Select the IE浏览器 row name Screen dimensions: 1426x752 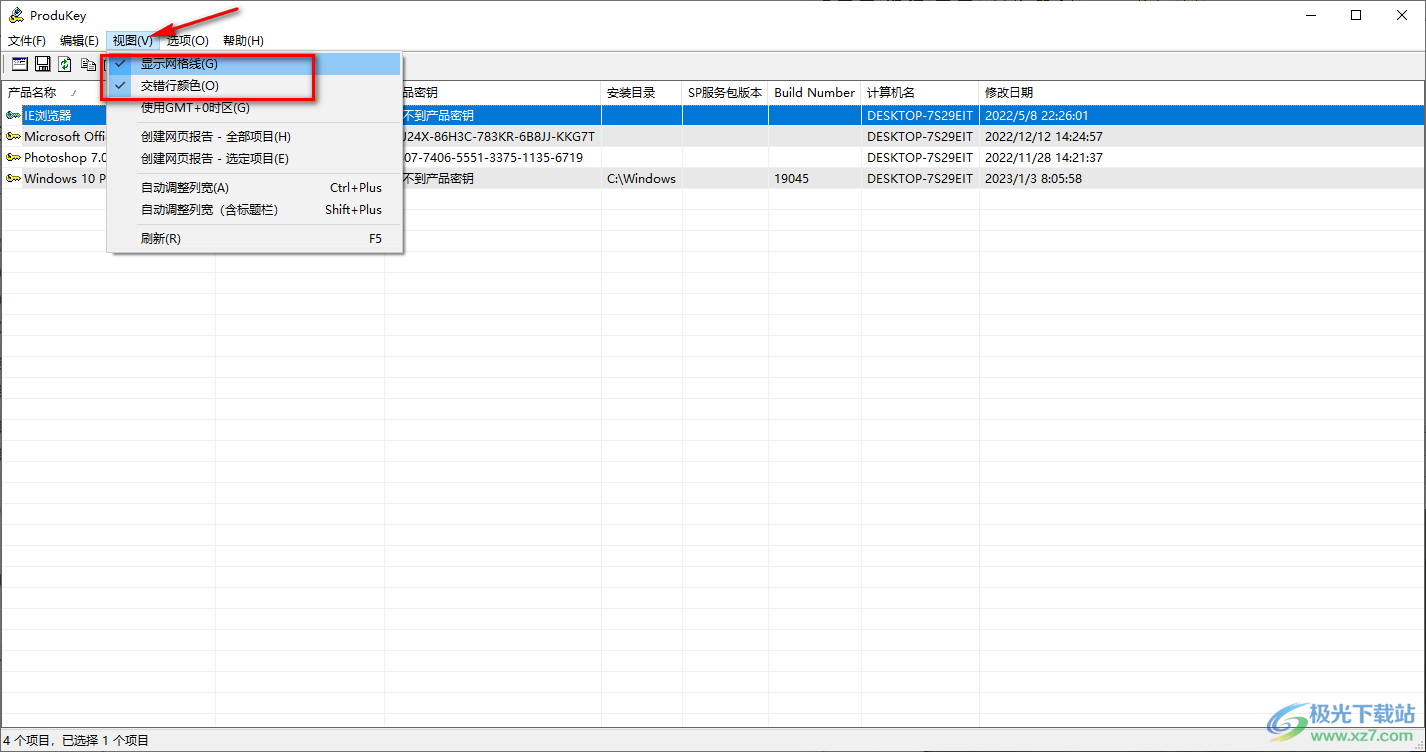48,115
